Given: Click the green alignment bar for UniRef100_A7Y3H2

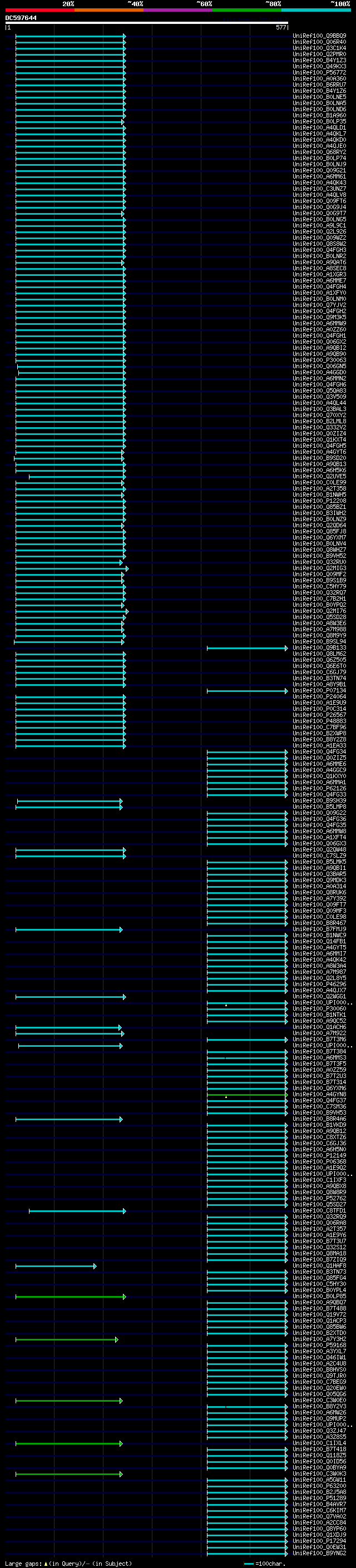Looking at the screenshot, I should (67, 1340).
